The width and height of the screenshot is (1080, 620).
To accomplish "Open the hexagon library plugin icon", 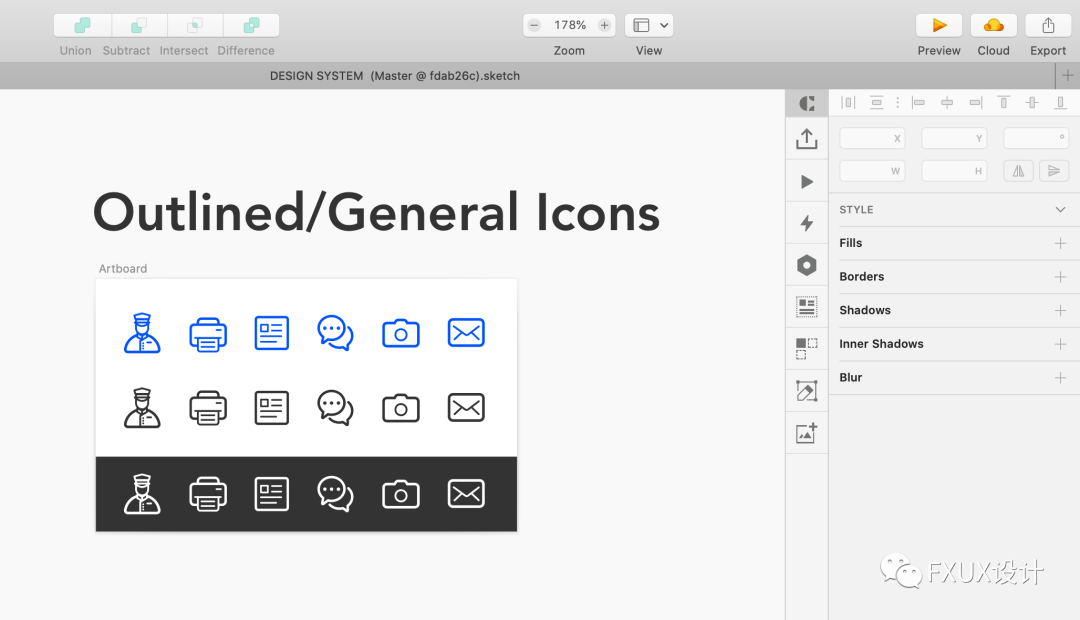I will (x=807, y=265).
